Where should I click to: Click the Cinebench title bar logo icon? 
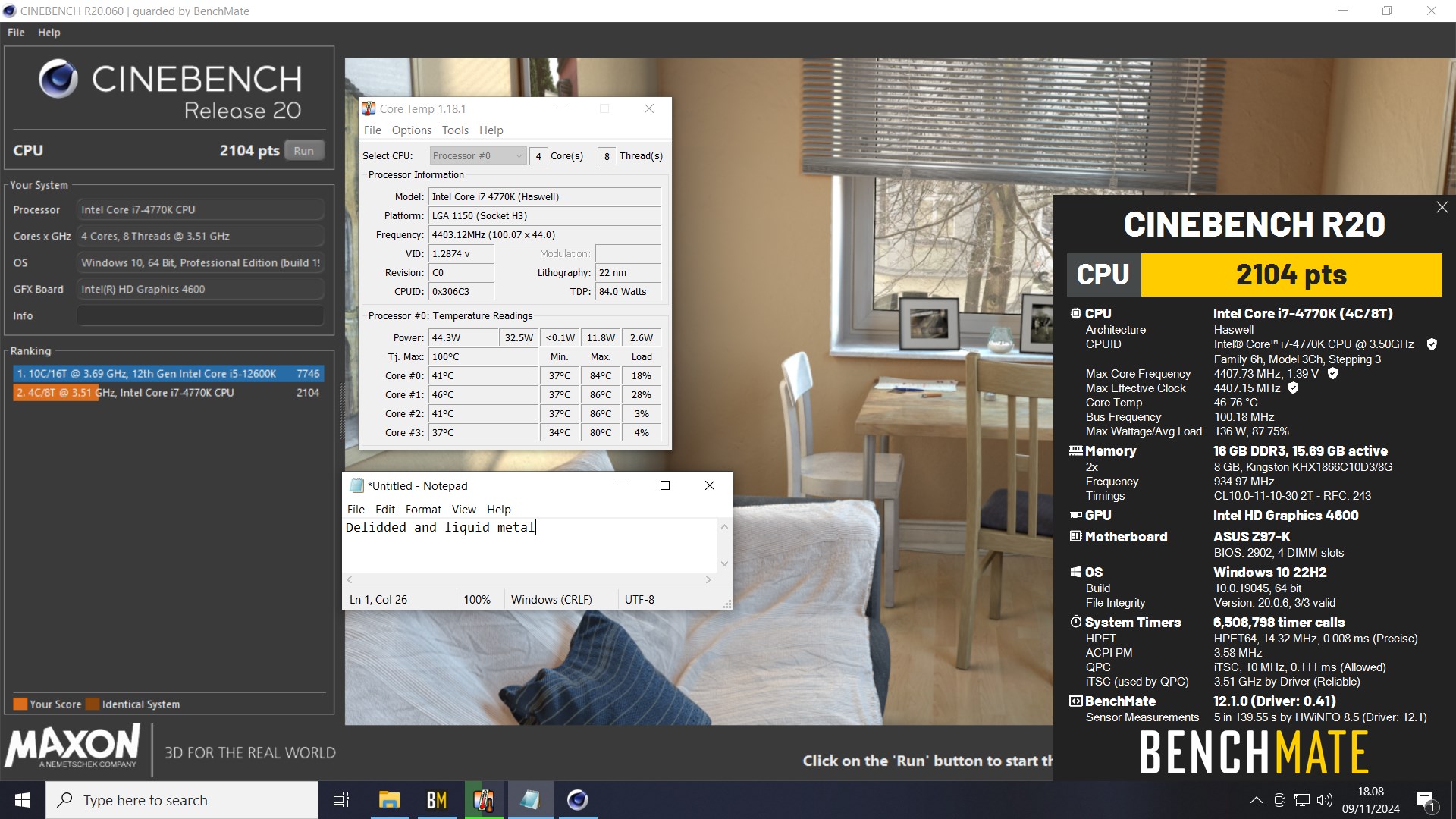[x=9, y=11]
